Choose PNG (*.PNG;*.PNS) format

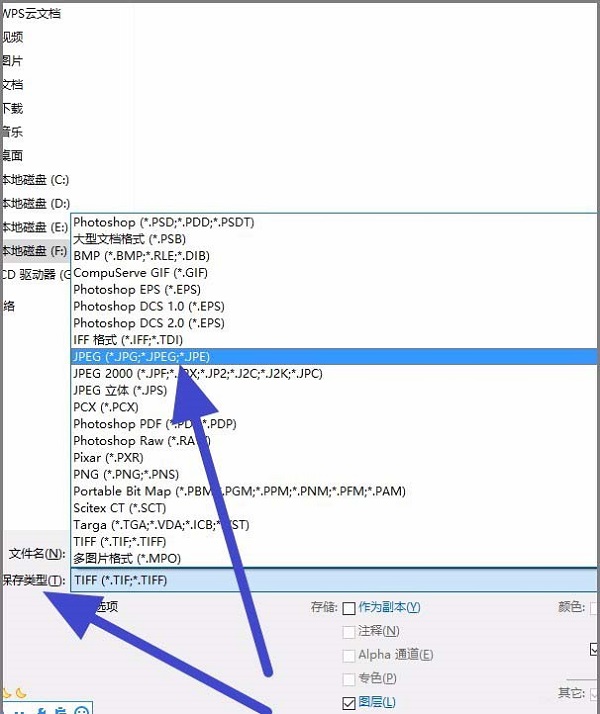(334, 474)
